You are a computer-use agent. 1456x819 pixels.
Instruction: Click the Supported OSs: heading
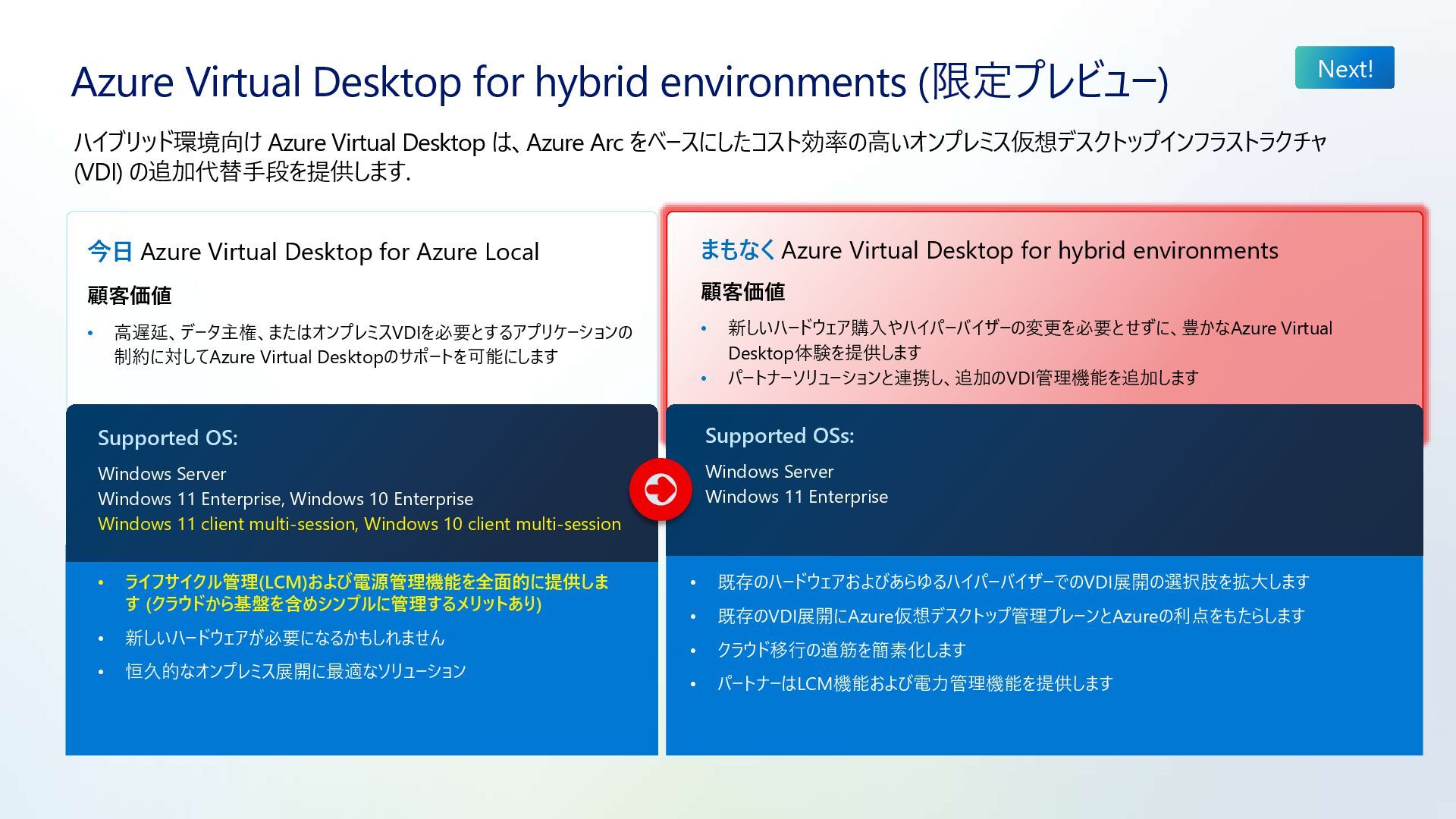point(779,436)
